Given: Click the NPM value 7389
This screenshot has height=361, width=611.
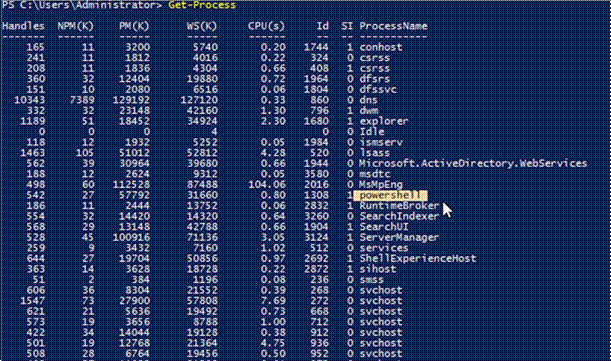Looking at the screenshot, I should pyautogui.click(x=82, y=100).
